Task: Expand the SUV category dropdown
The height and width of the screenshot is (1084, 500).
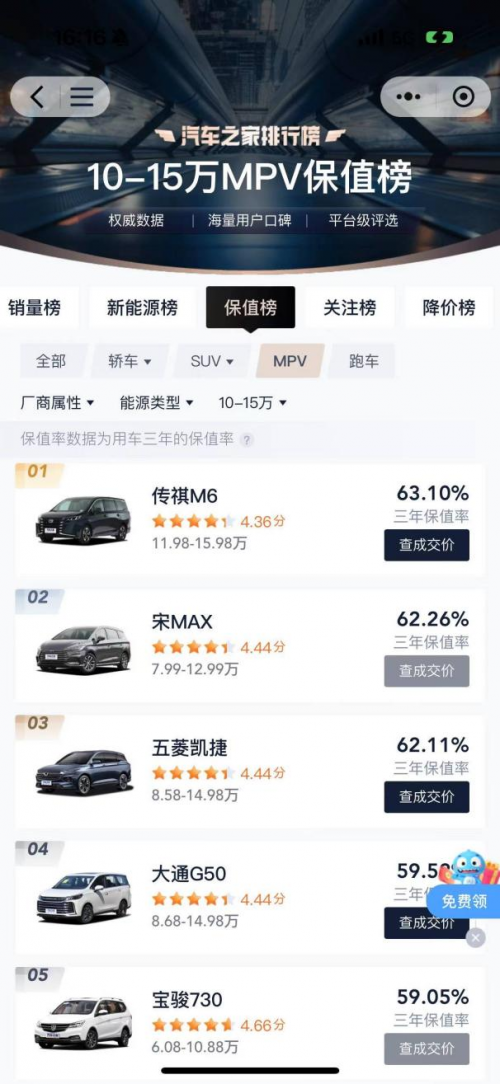Action: tap(212, 361)
